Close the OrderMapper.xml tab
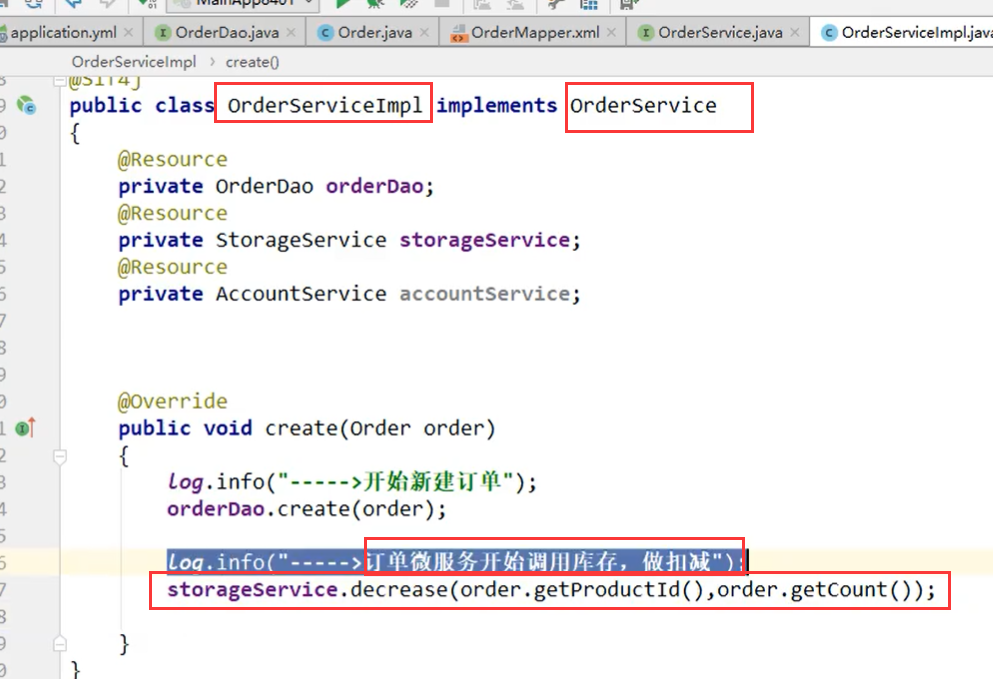This screenshot has width=993, height=679. pyautogui.click(x=611, y=32)
